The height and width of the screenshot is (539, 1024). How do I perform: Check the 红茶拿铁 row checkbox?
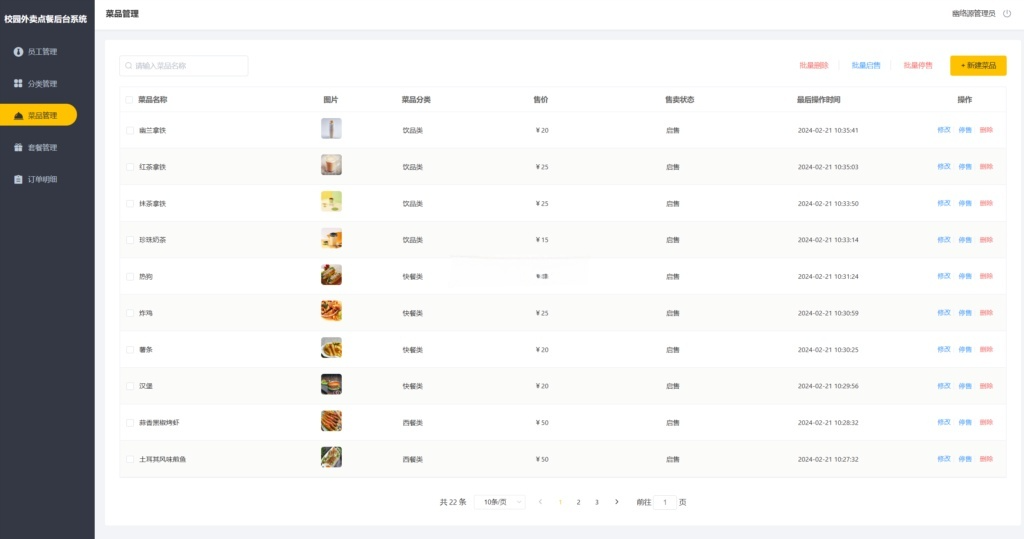coord(129,167)
